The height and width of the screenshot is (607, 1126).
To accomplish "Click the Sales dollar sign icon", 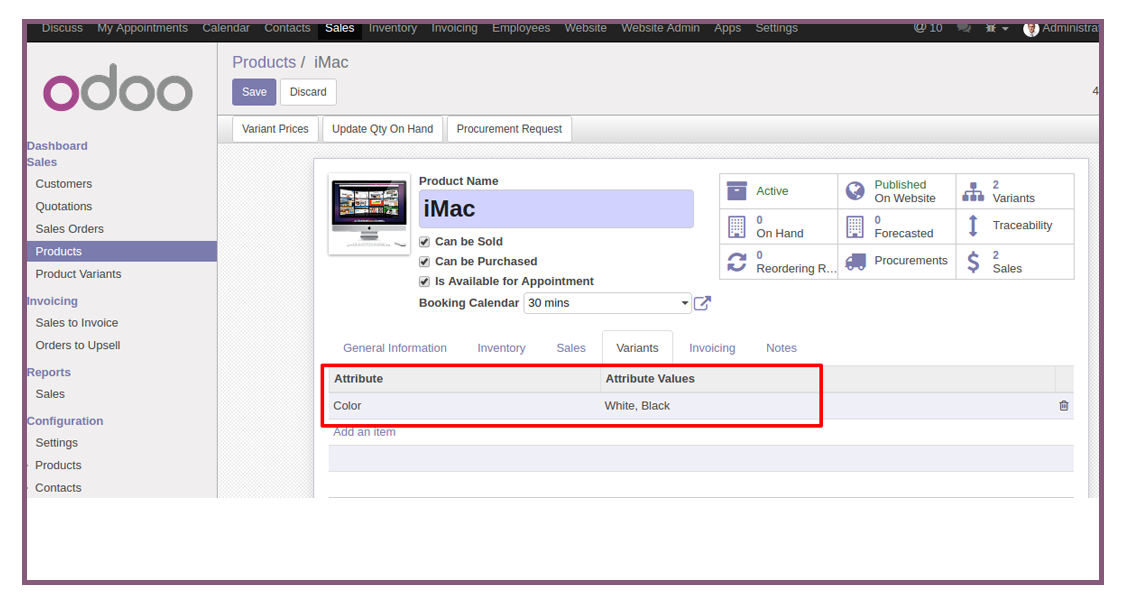I will point(973,261).
